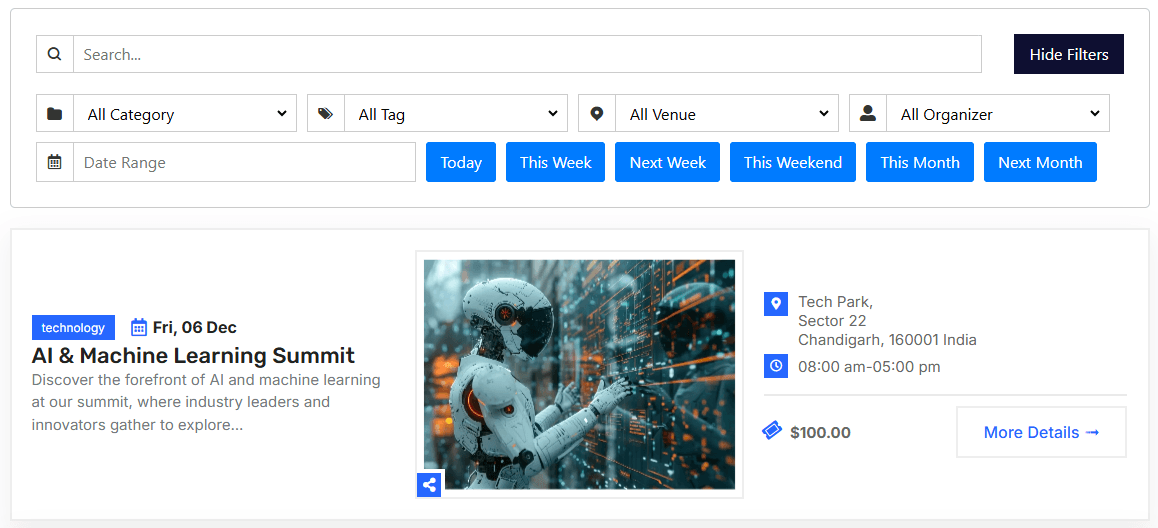1158x528 pixels.
Task: Click the search magnifier icon
Action: click(55, 54)
